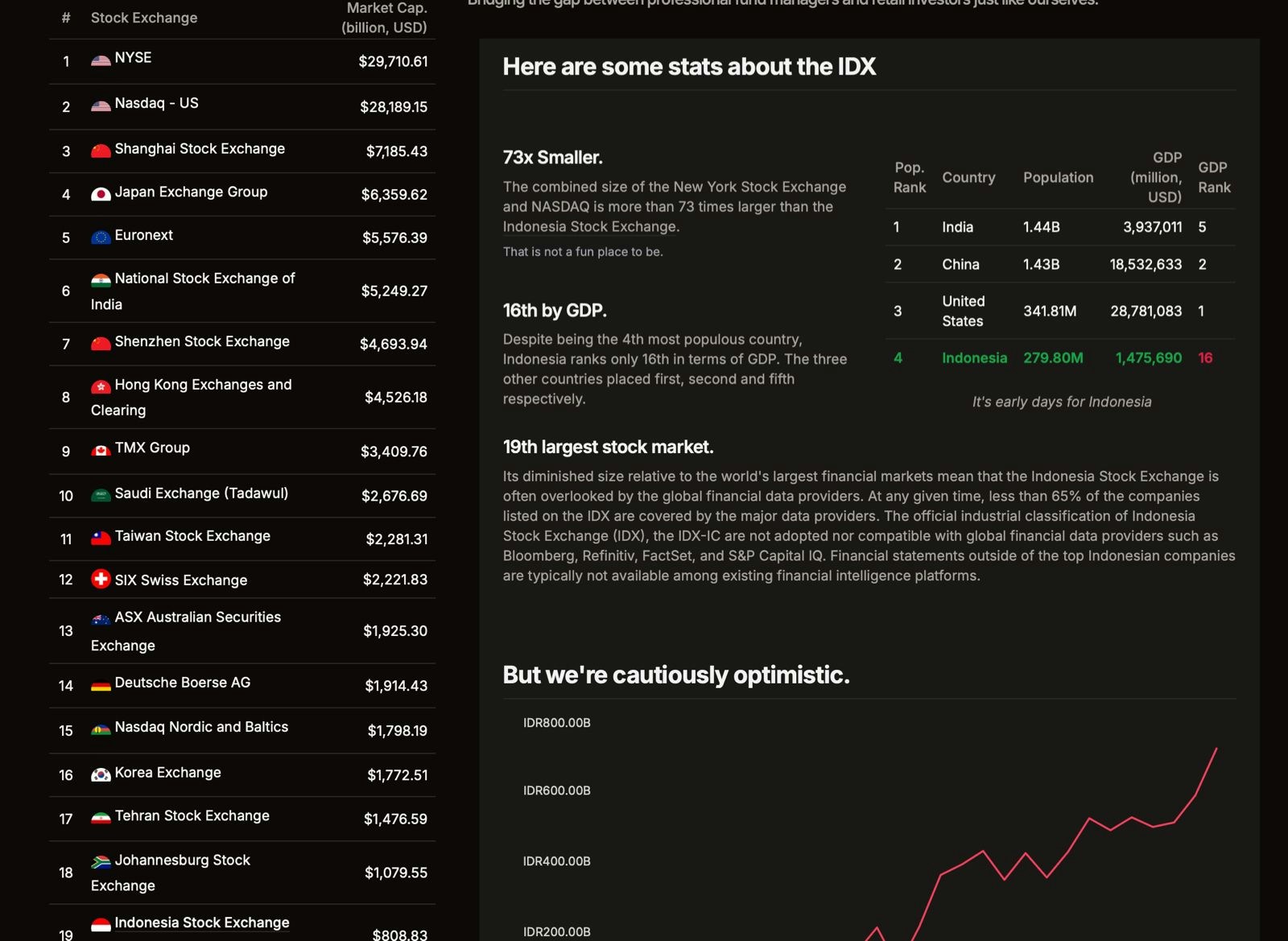This screenshot has height=941, width=1288.
Task: Select the Euronext exchange name
Action: 144,235
